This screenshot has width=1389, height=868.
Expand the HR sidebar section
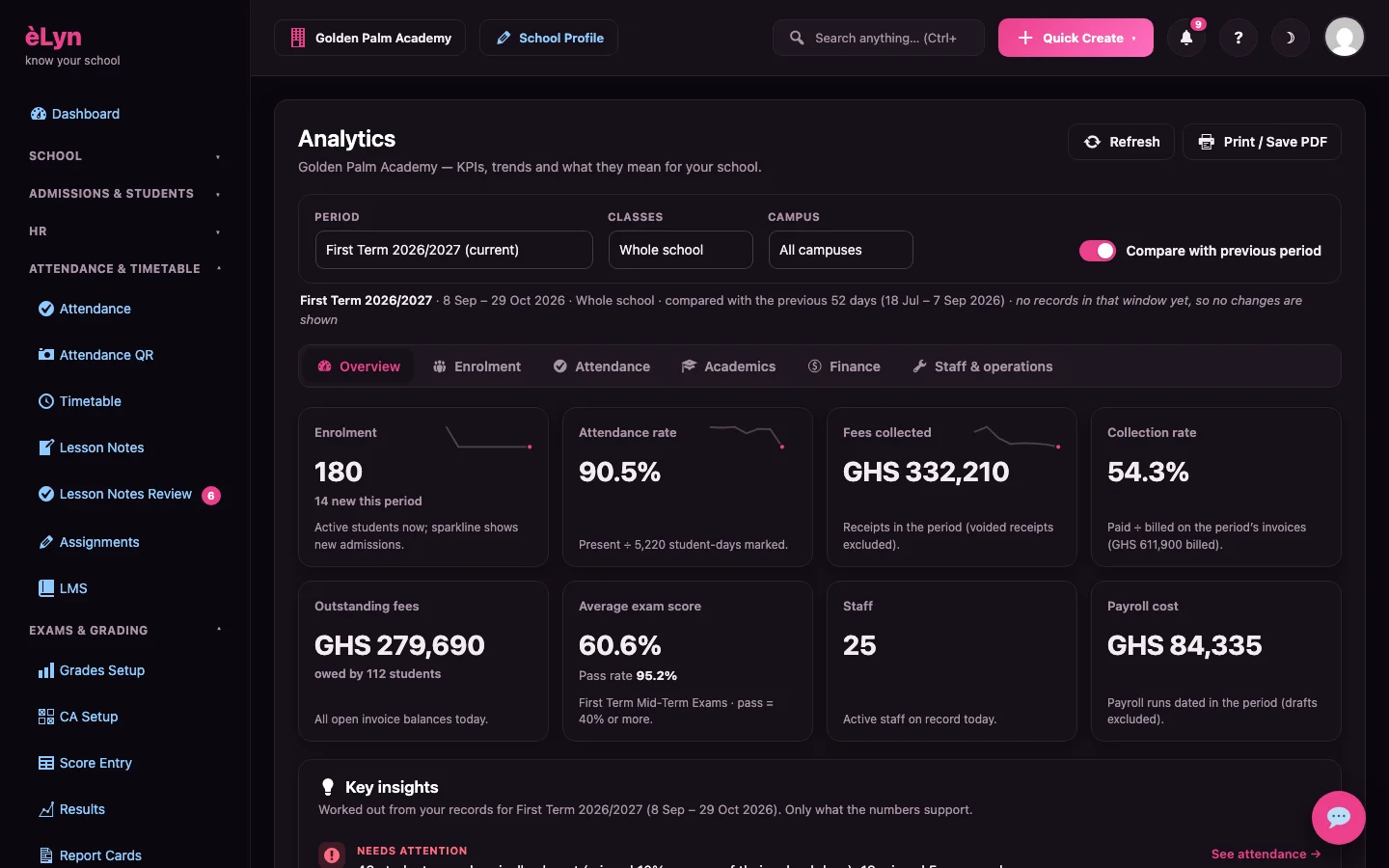(x=124, y=231)
